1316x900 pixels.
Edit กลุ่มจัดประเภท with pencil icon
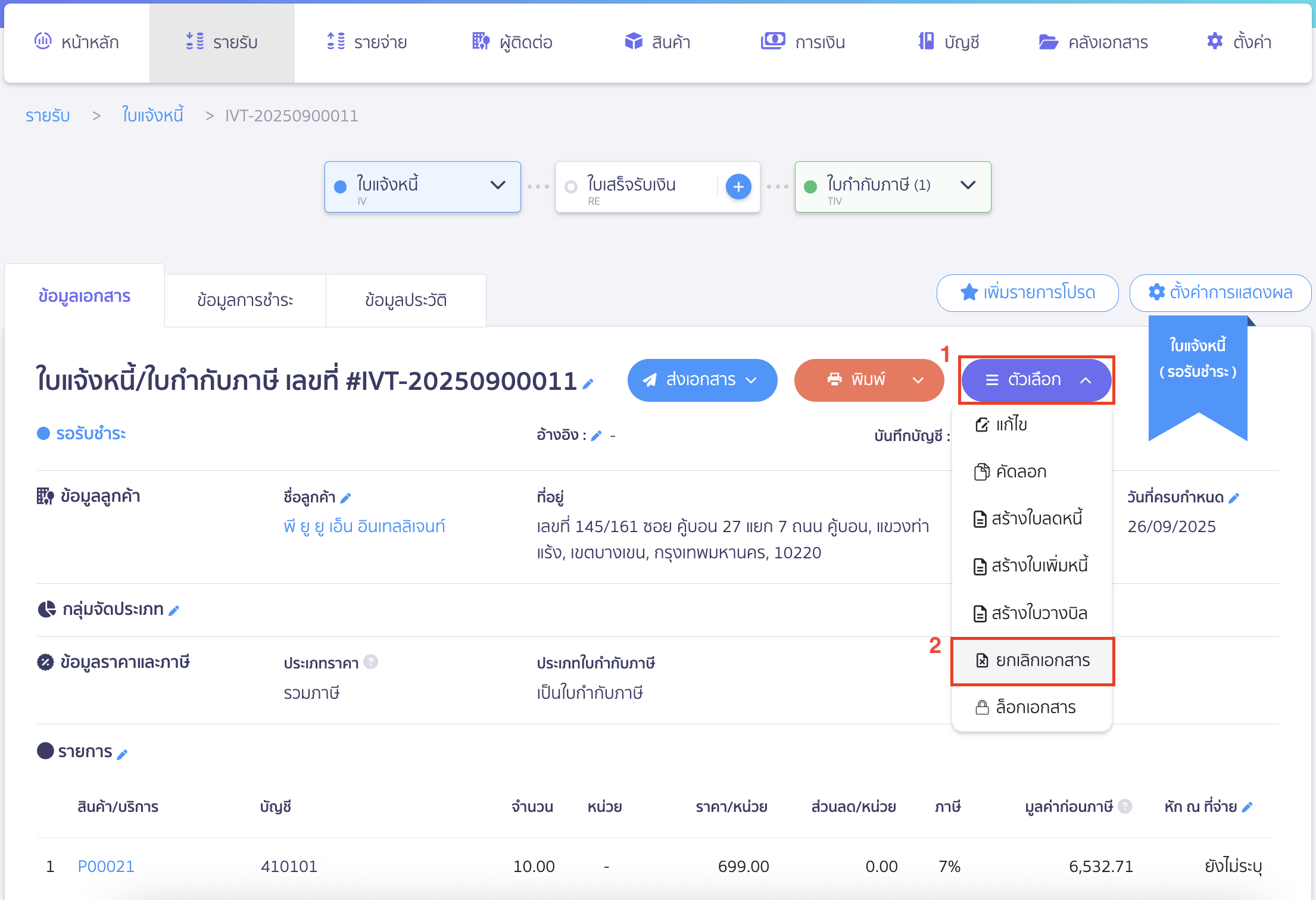pyautogui.click(x=174, y=610)
